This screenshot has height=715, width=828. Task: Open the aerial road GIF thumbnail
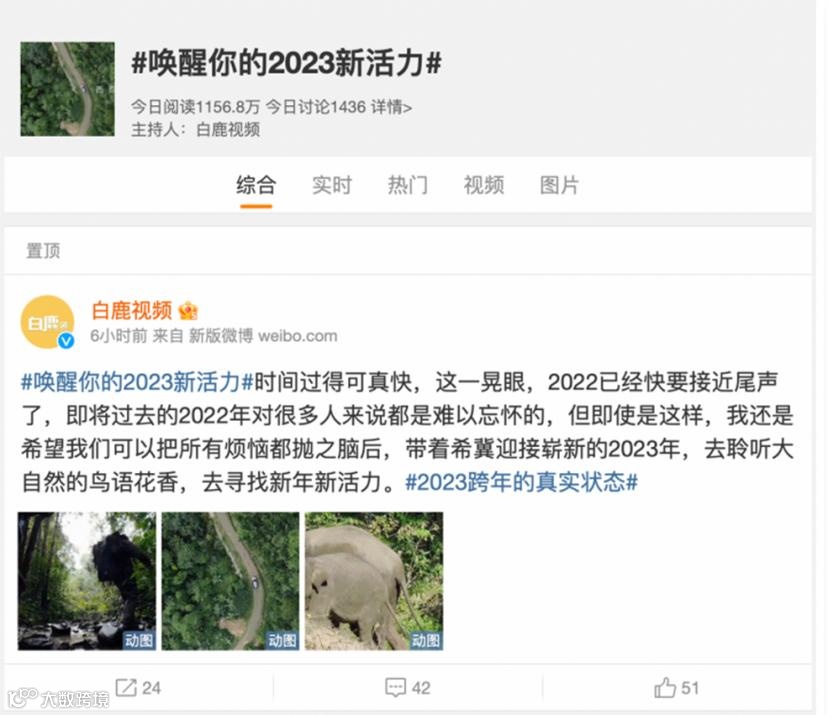click(x=230, y=581)
